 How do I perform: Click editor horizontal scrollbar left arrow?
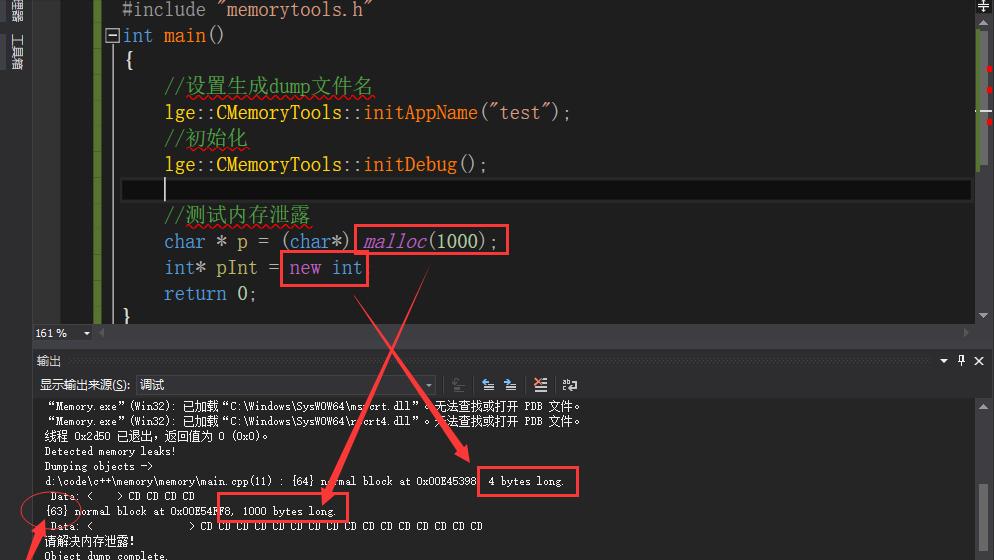(101, 333)
